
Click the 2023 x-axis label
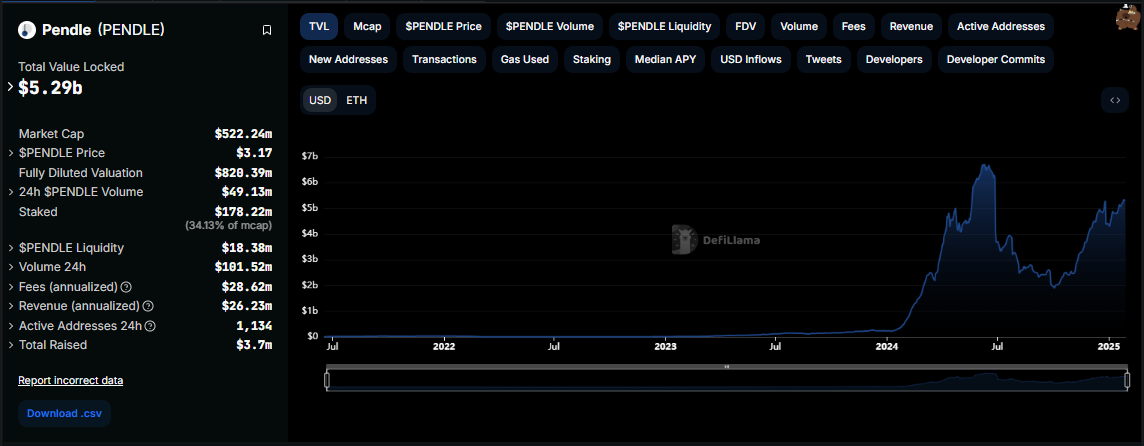coord(665,346)
